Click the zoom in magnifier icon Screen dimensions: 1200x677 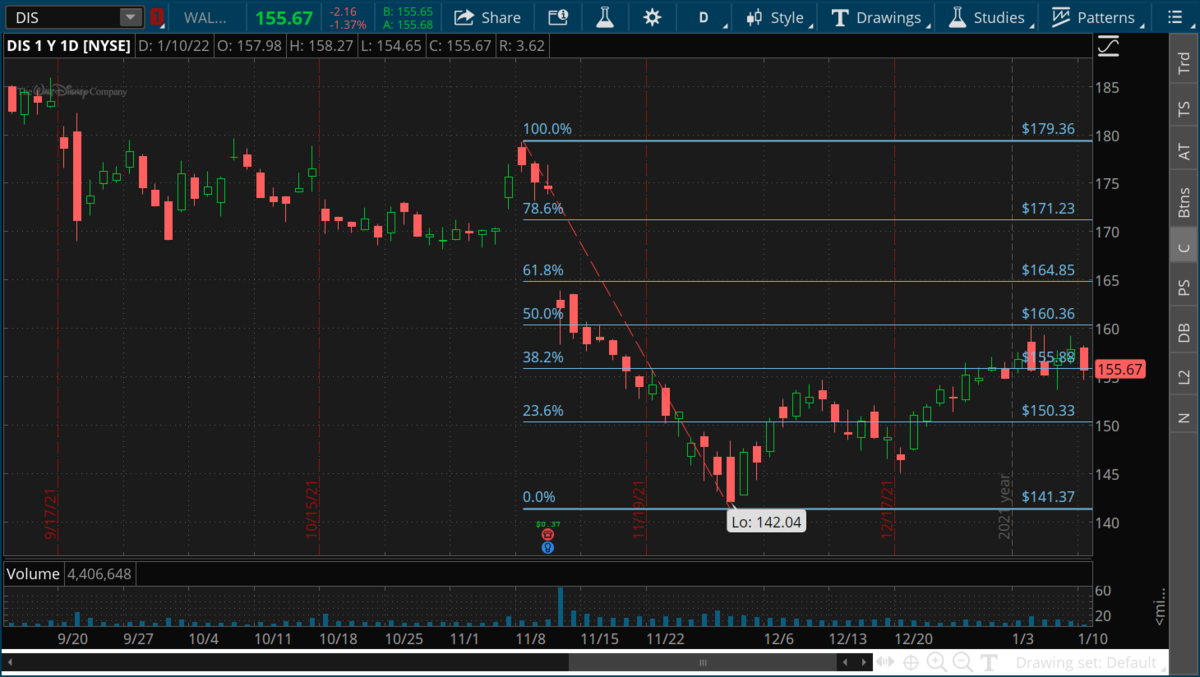click(x=937, y=662)
